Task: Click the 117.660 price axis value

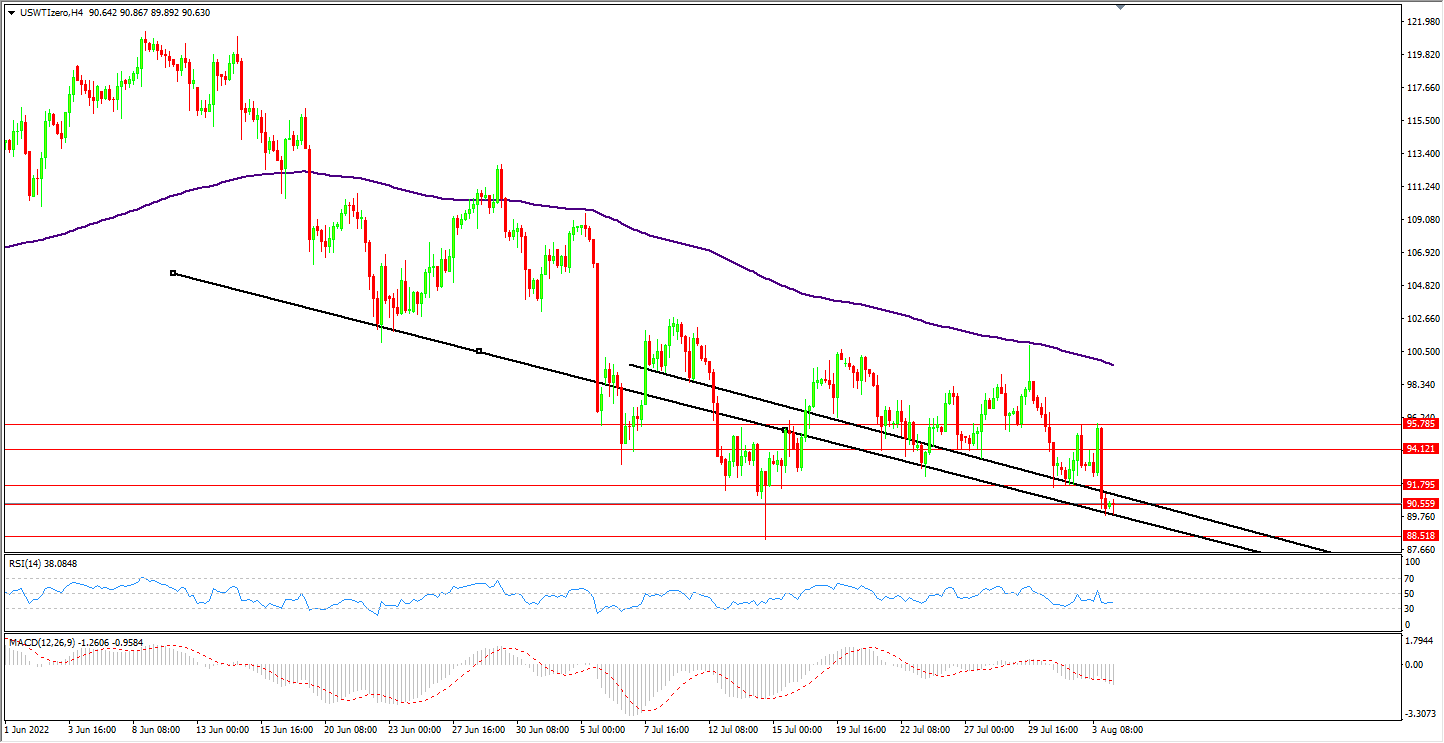Action: pyautogui.click(x=1422, y=88)
